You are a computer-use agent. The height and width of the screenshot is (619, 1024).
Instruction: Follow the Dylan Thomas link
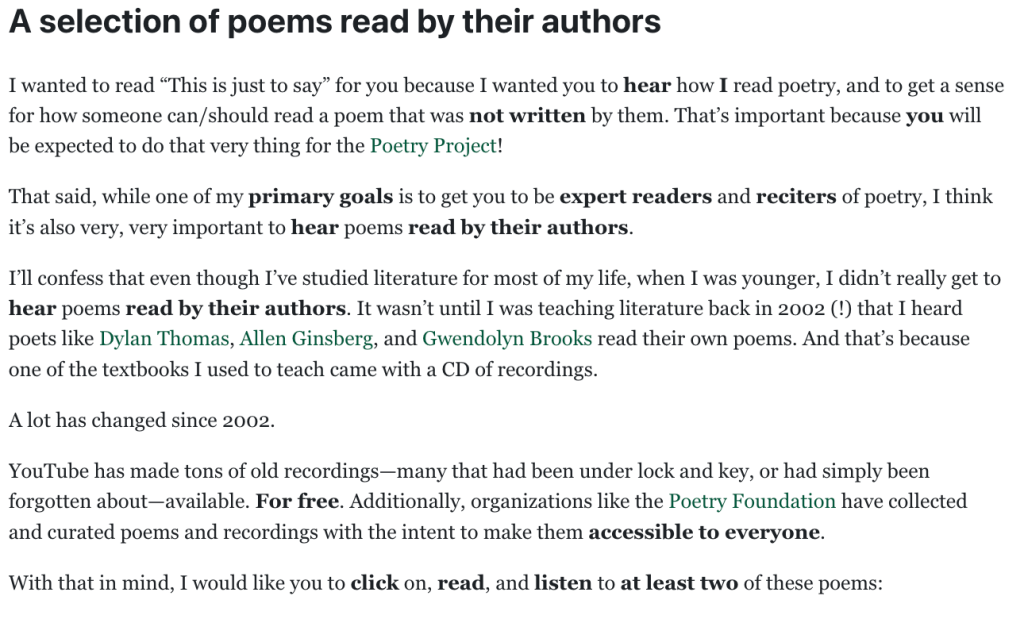(x=165, y=339)
